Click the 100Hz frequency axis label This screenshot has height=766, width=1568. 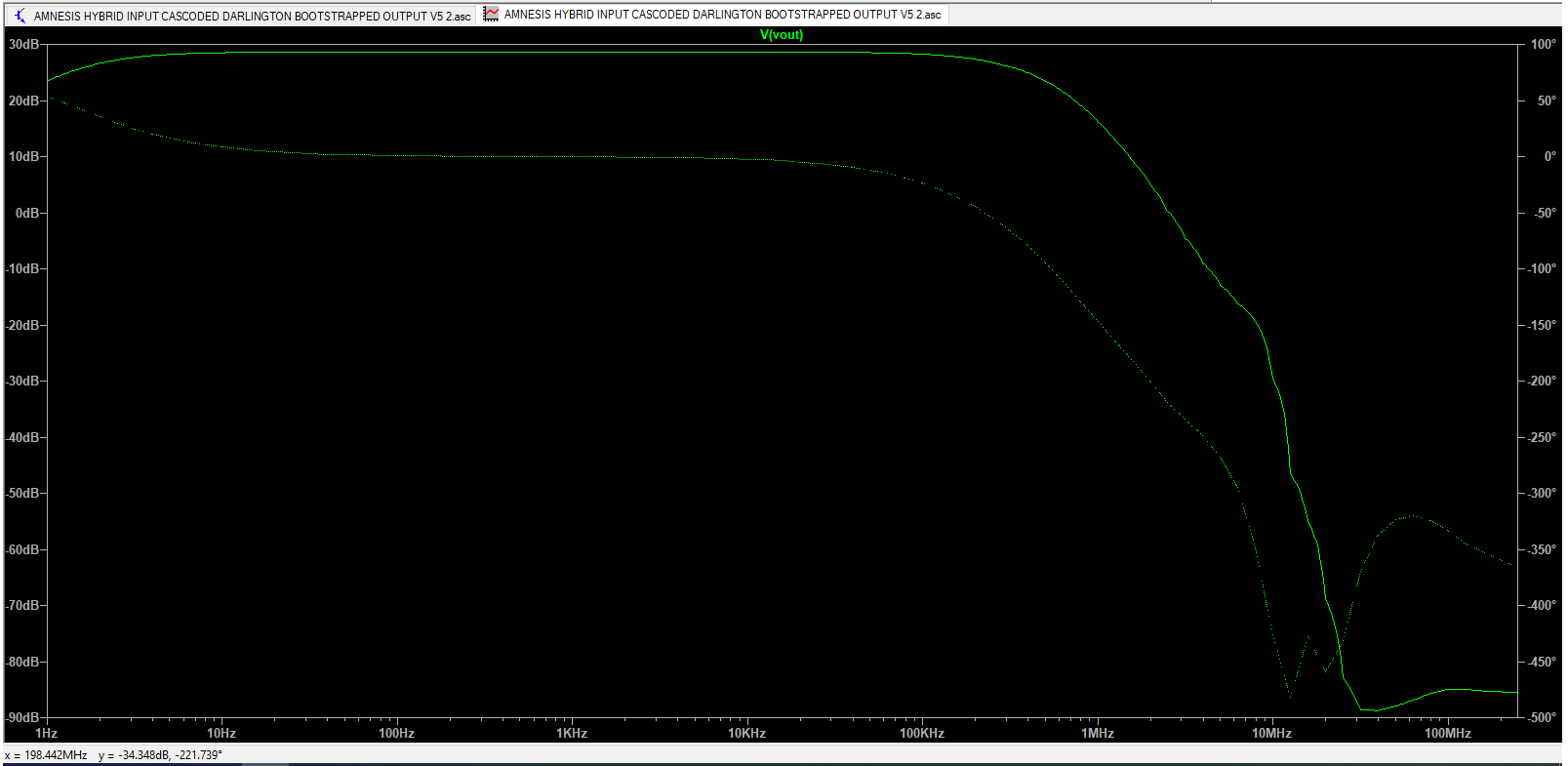coord(396,733)
